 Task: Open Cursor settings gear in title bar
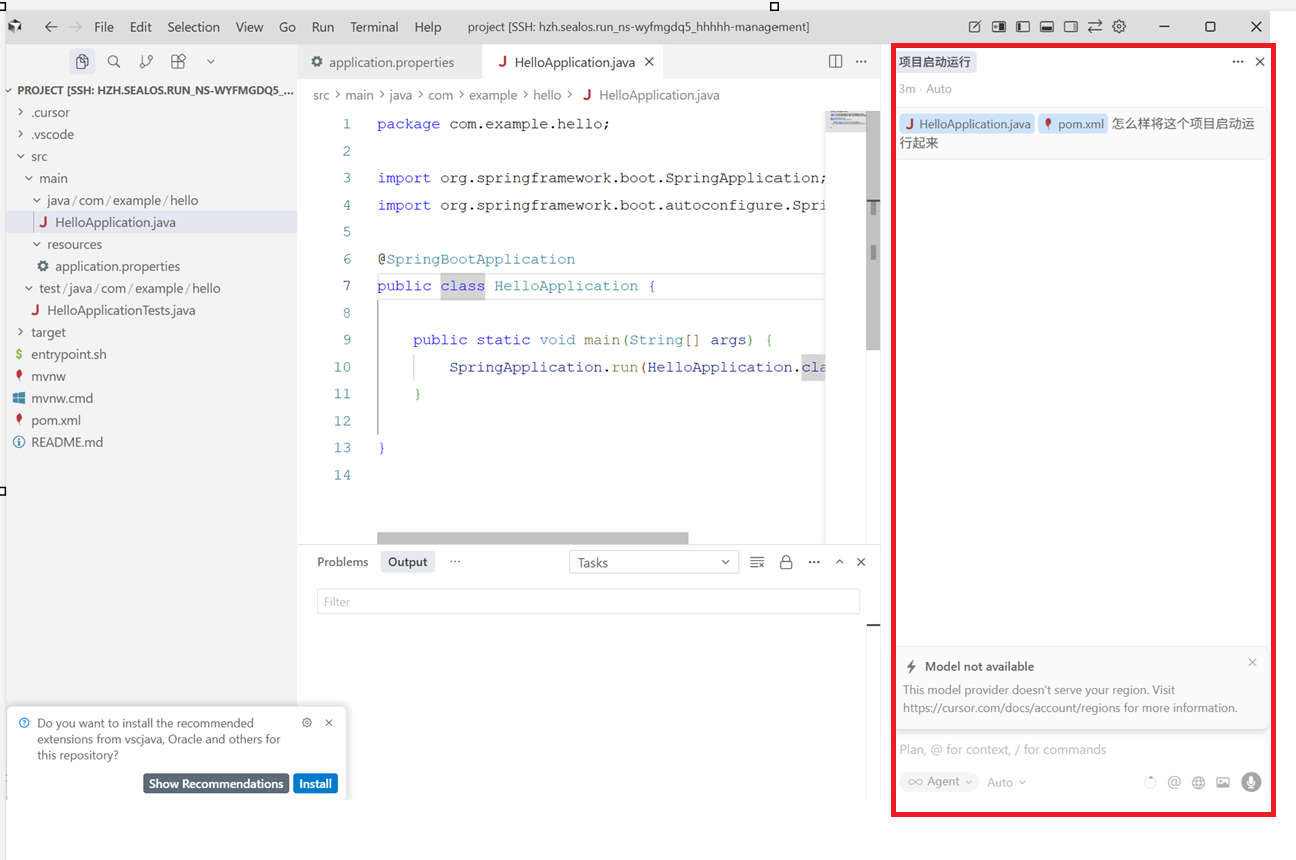point(1119,27)
